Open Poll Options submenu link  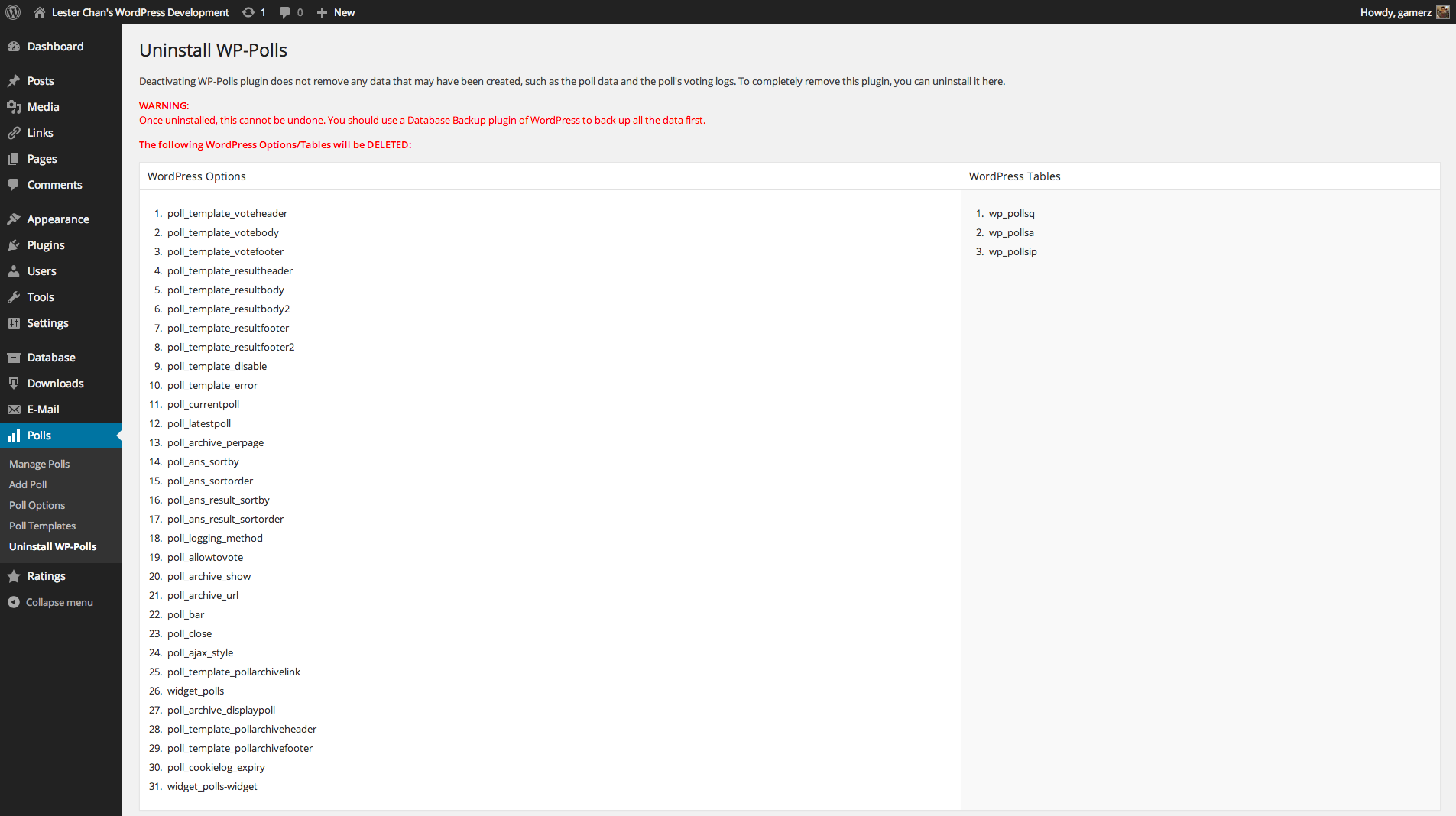(37, 505)
